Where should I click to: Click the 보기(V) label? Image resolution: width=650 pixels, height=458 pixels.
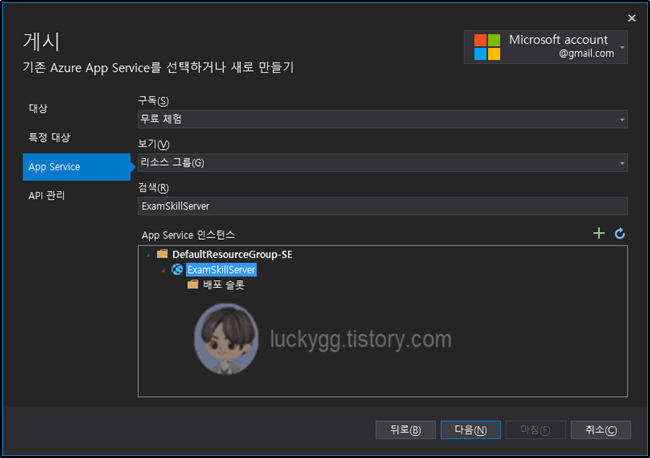coord(154,144)
